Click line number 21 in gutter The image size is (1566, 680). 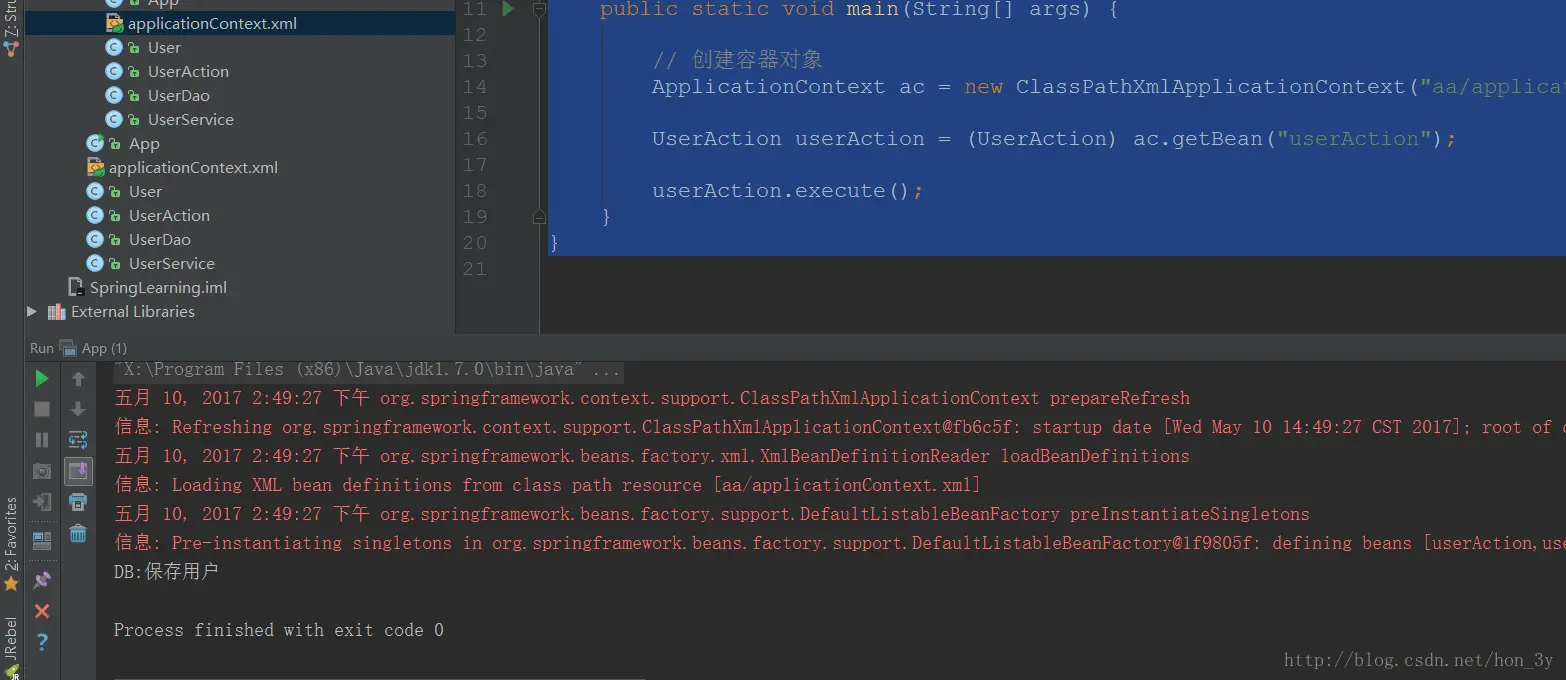(x=475, y=269)
